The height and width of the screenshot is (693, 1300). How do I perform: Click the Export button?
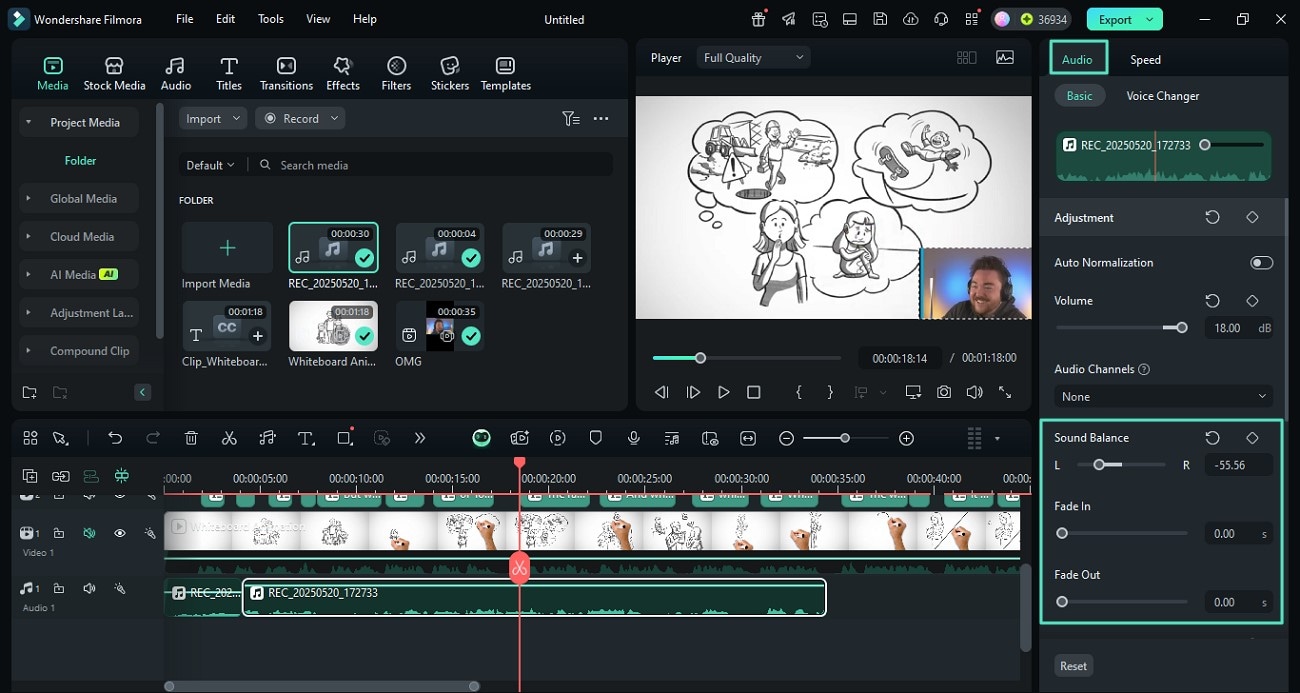point(1125,19)
